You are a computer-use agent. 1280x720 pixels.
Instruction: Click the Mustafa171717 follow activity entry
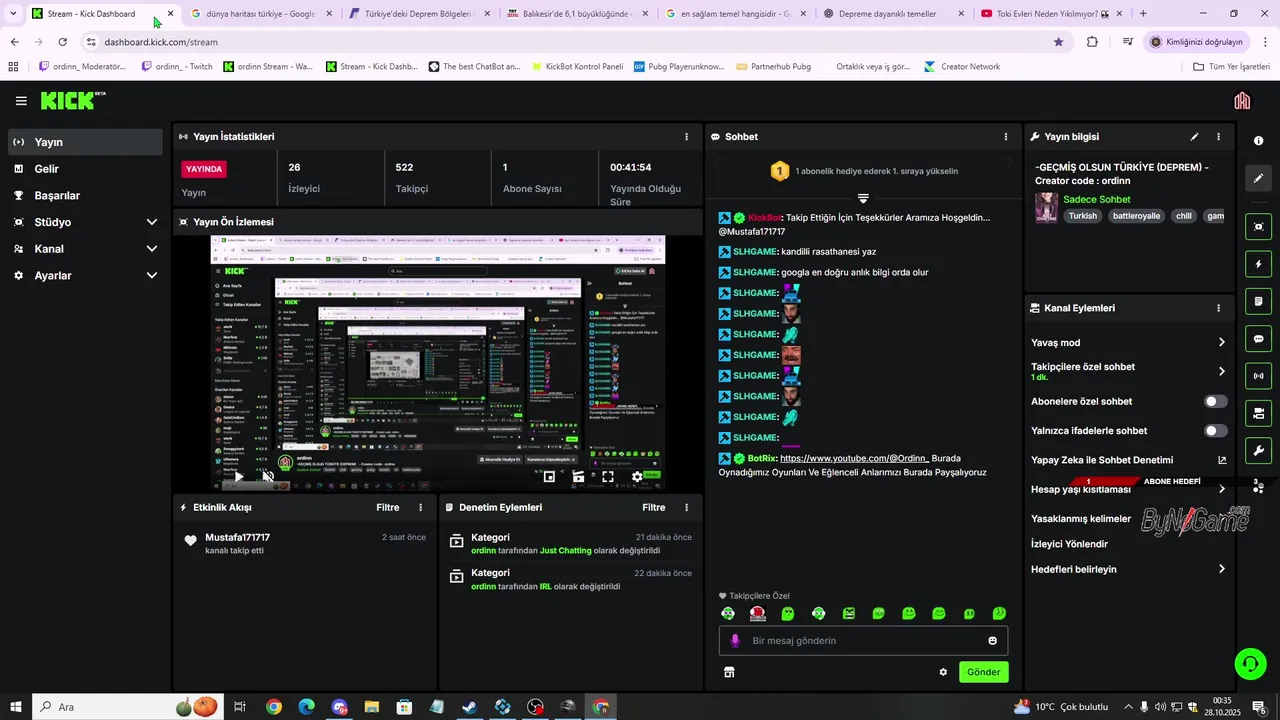(305, 543)
